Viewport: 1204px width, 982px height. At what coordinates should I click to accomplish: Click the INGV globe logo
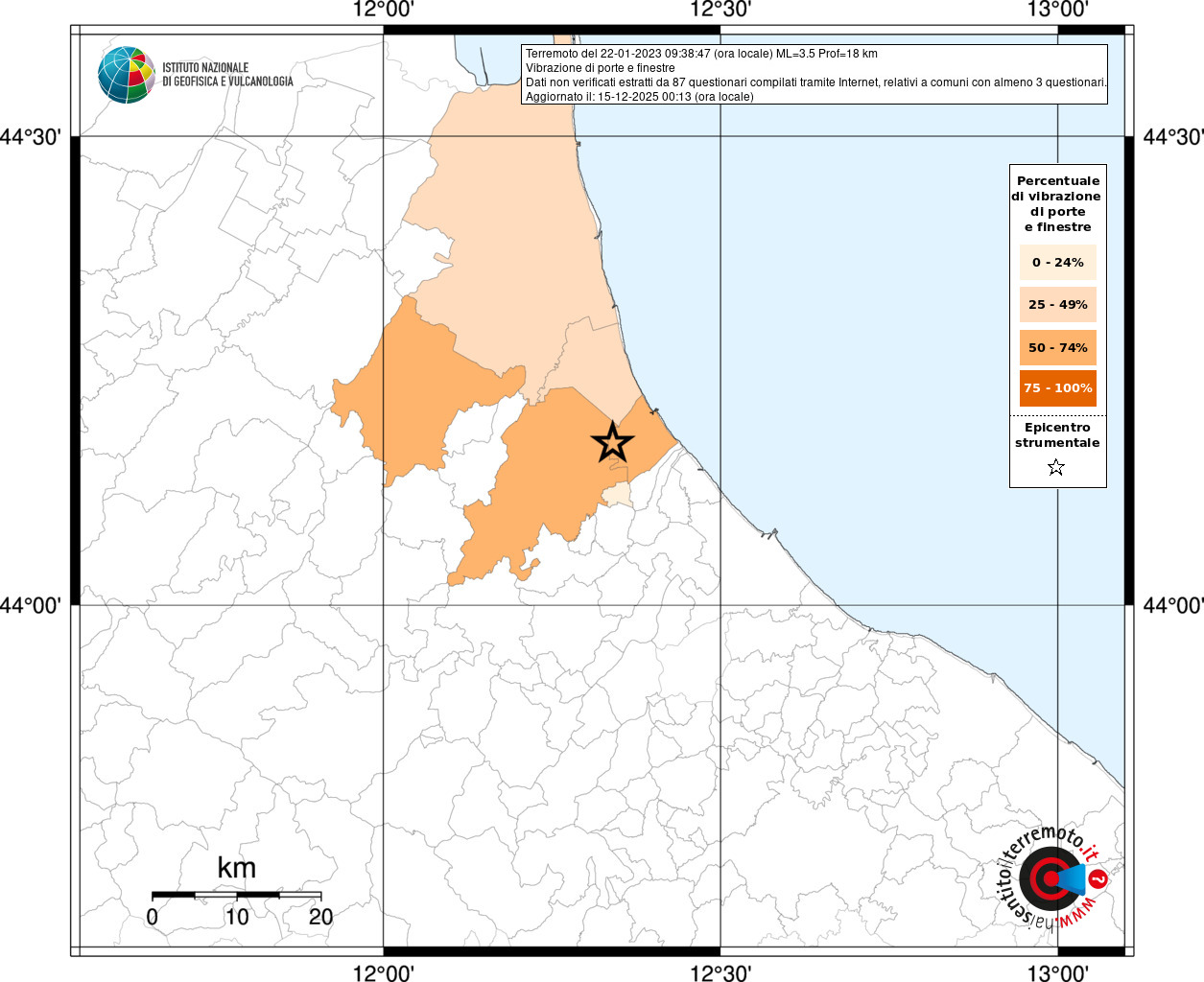tap(126, 75)
